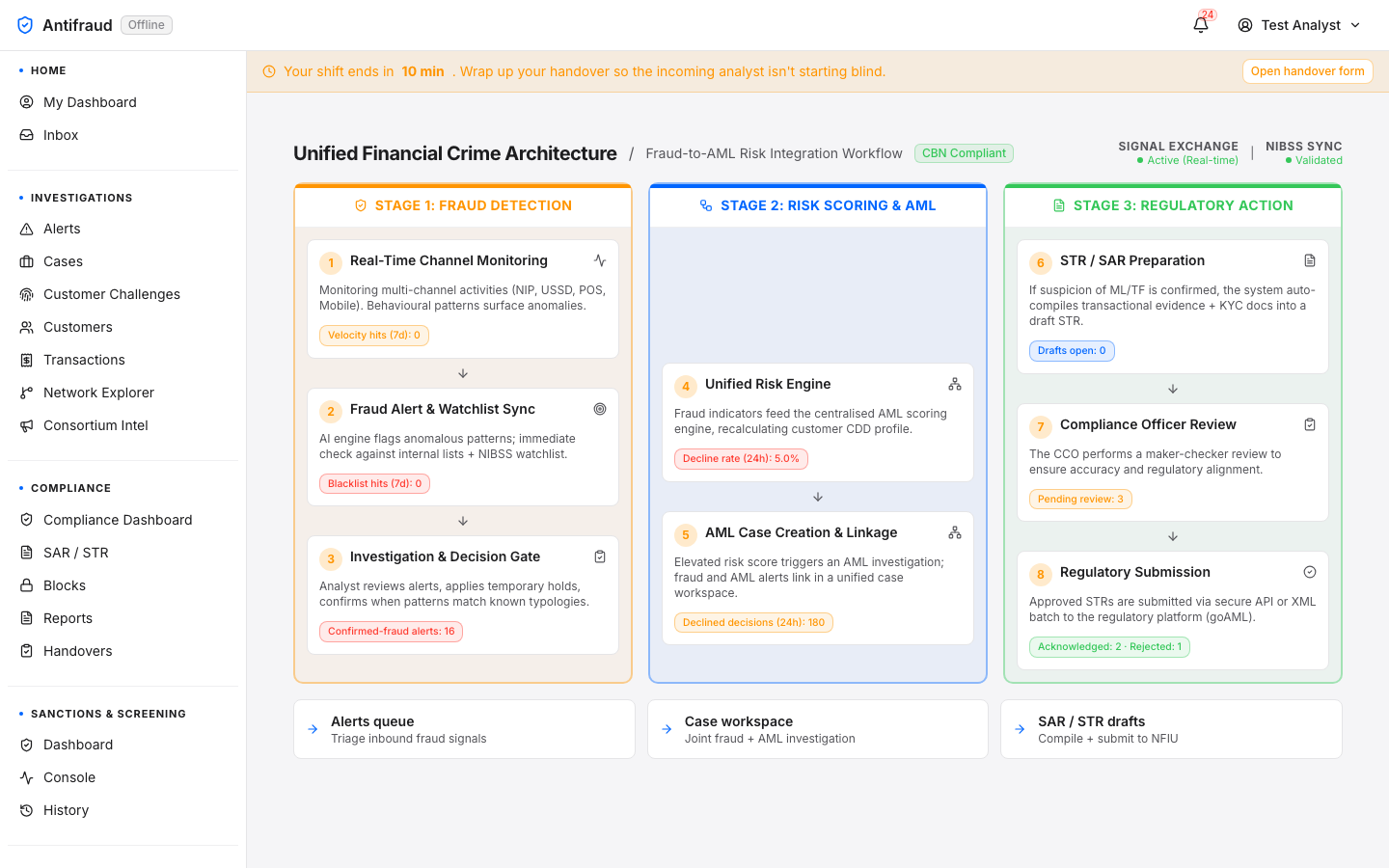Click the Stage 3 Regulatory Action document icon
The width and height of the screenshot is (1389, 868).
pos(1059,205)
